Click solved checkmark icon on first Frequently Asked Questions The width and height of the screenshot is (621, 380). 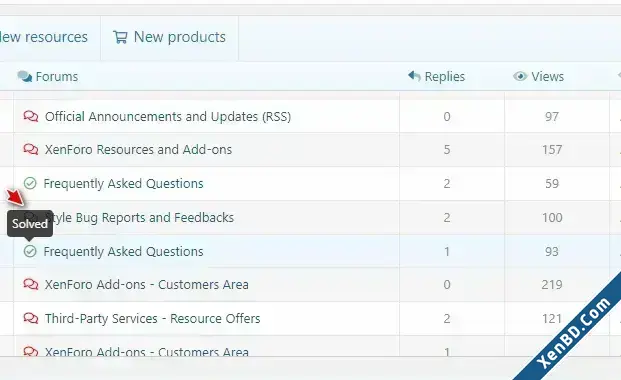(x=30, y=183)
